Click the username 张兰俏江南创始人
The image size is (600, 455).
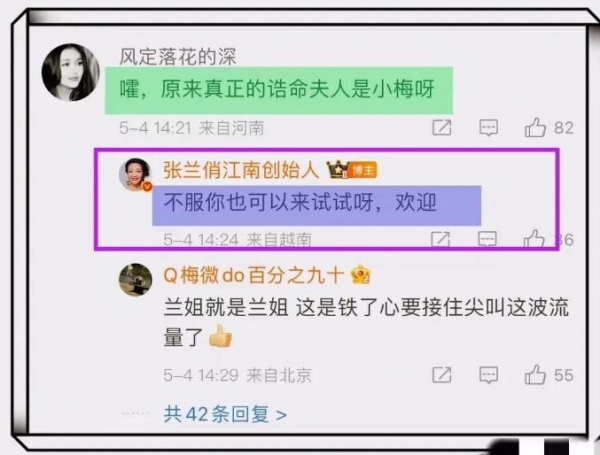tap(241, 170)
